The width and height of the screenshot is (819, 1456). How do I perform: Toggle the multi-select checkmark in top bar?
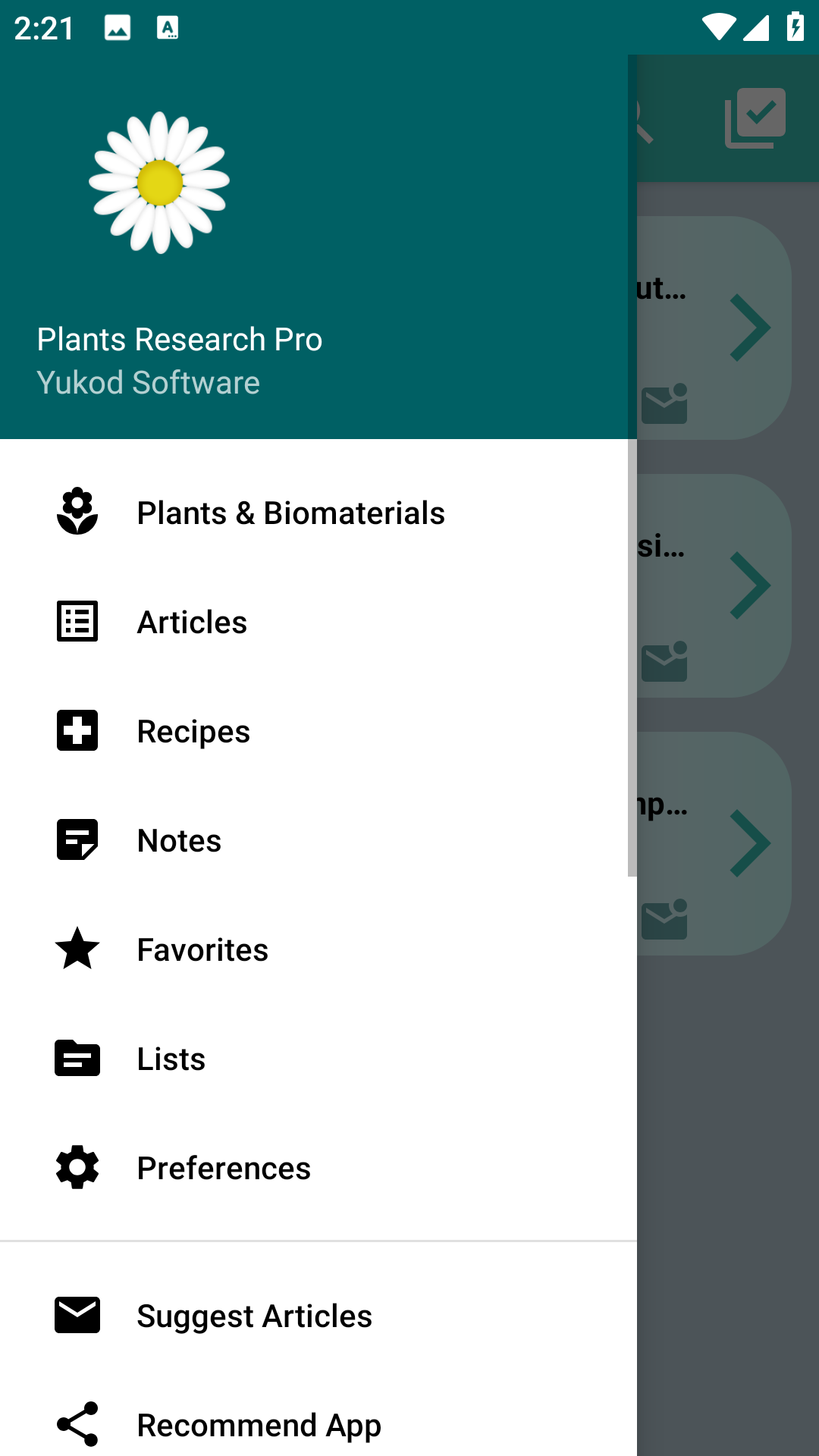(755, 118)
